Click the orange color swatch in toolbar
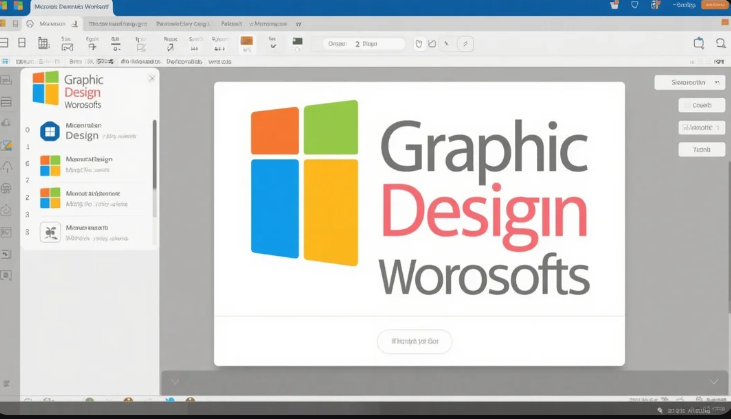 [247, 41]
